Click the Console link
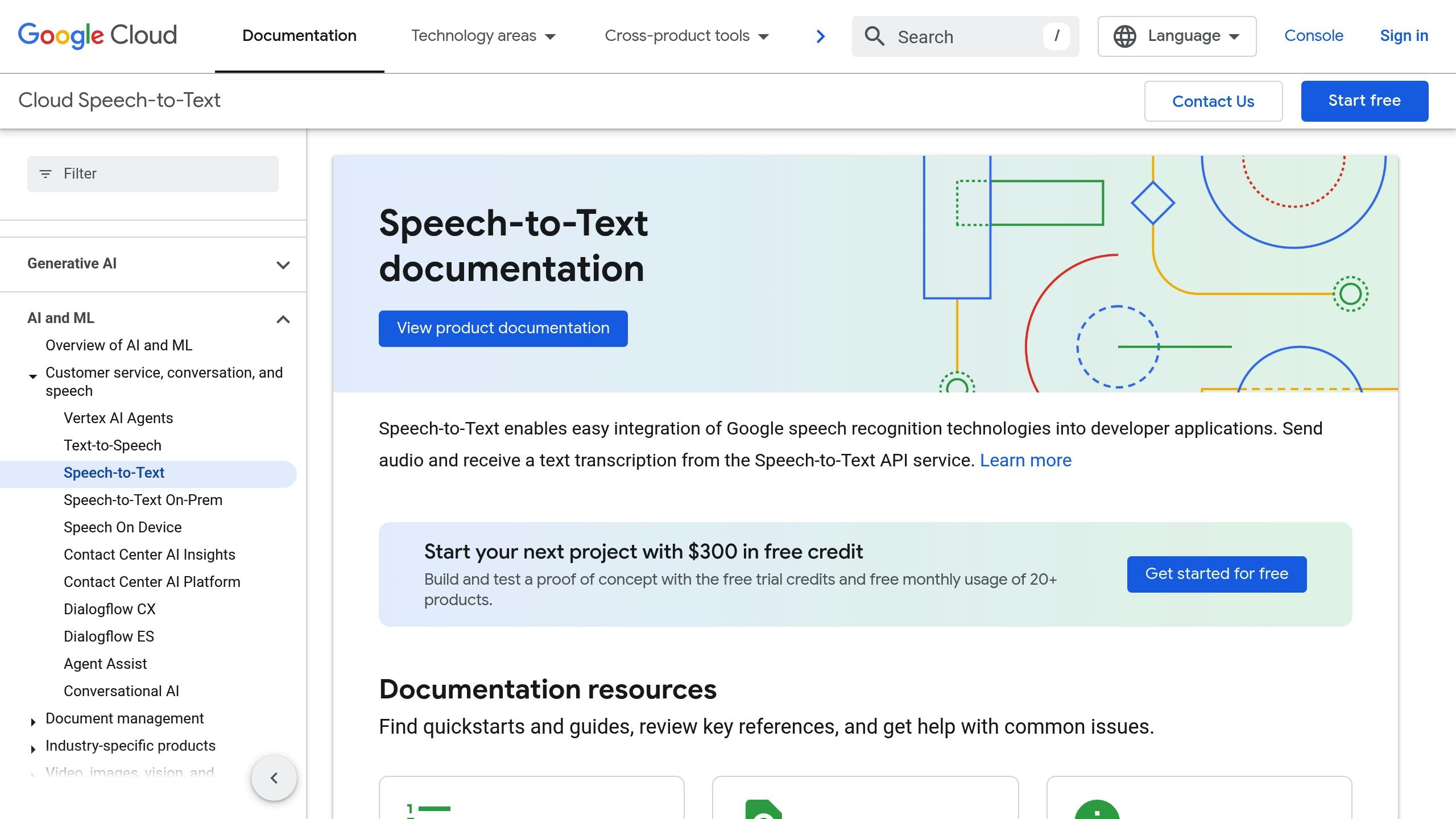Viewport: 1456px width, 819px height. (x=1314, y=36)
